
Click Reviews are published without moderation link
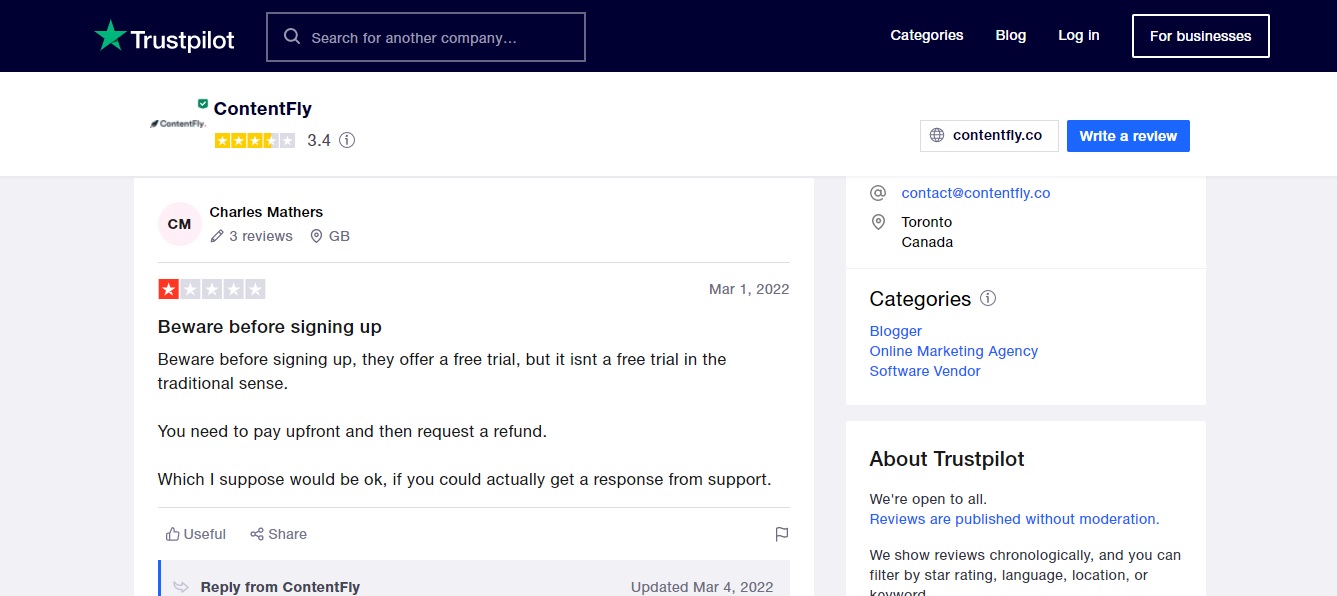coord(1014,519)
